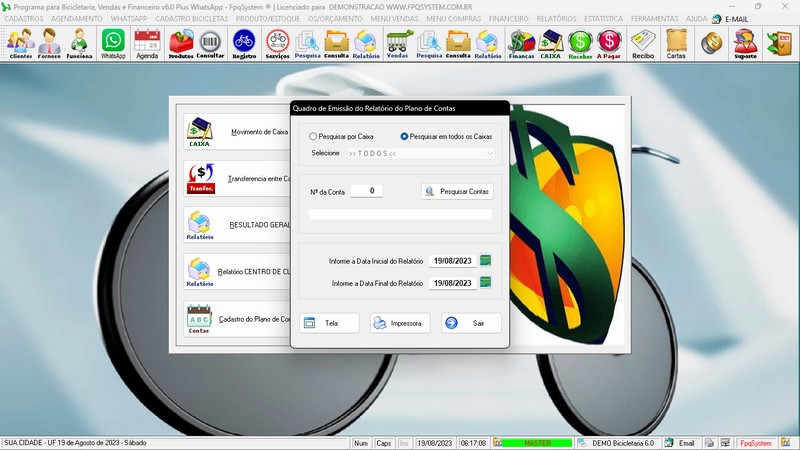Select the Pesquisar por Caixa radio option
This screenshot has width=800, height=450.
(314, 136)
